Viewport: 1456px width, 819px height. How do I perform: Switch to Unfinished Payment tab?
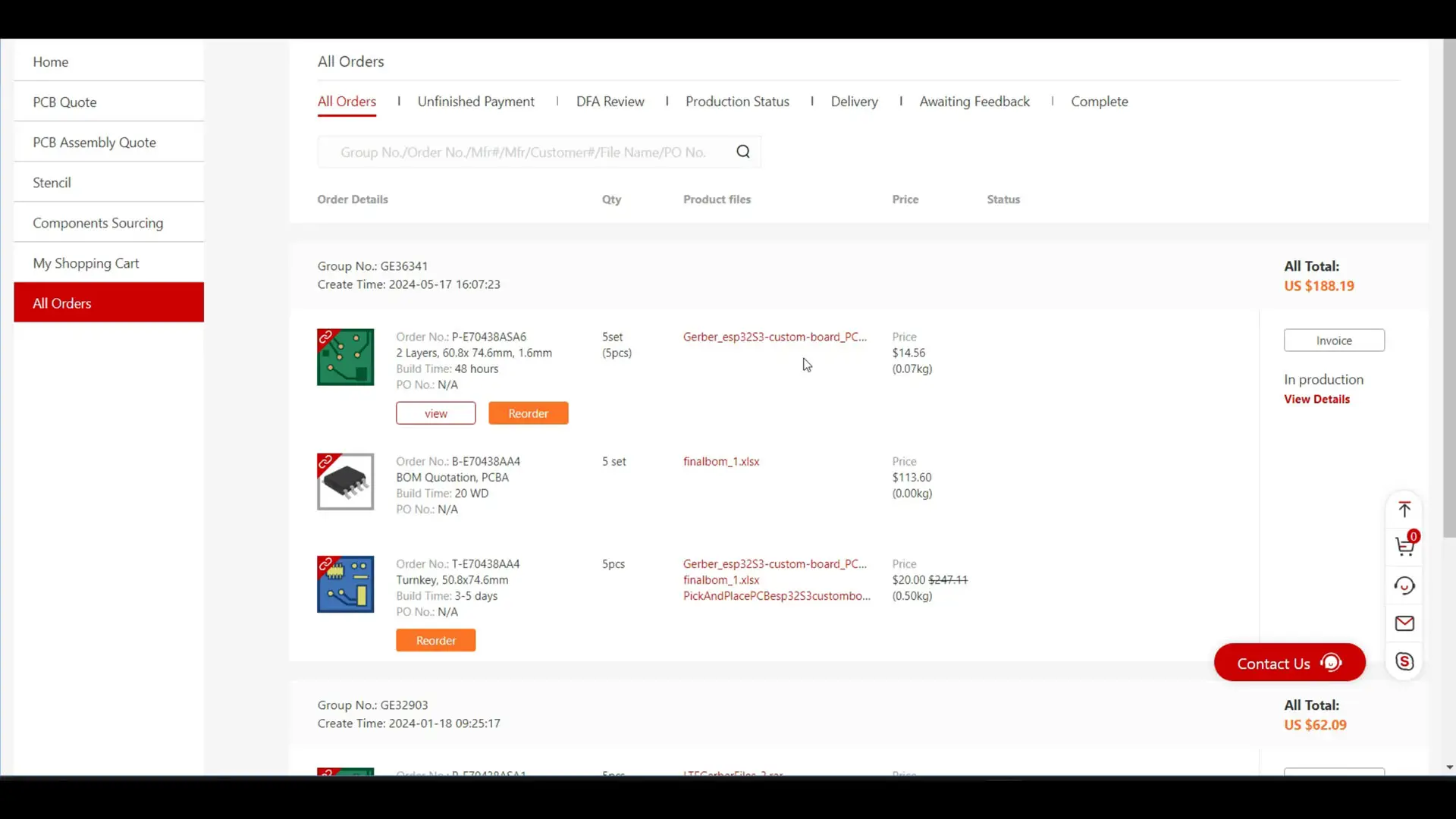click(x=475, y=102)
